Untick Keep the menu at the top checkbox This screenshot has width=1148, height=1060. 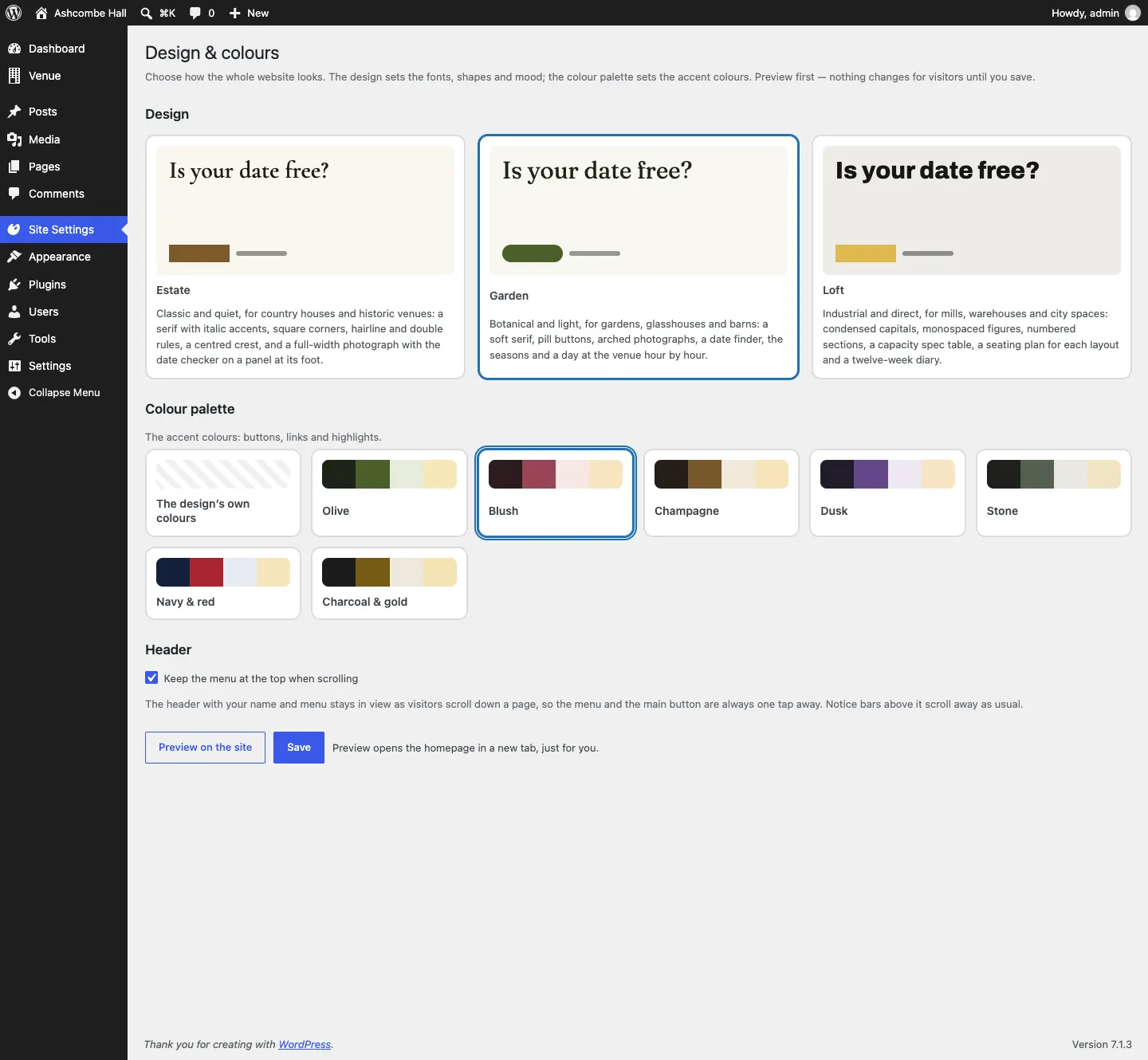(151, 678)
